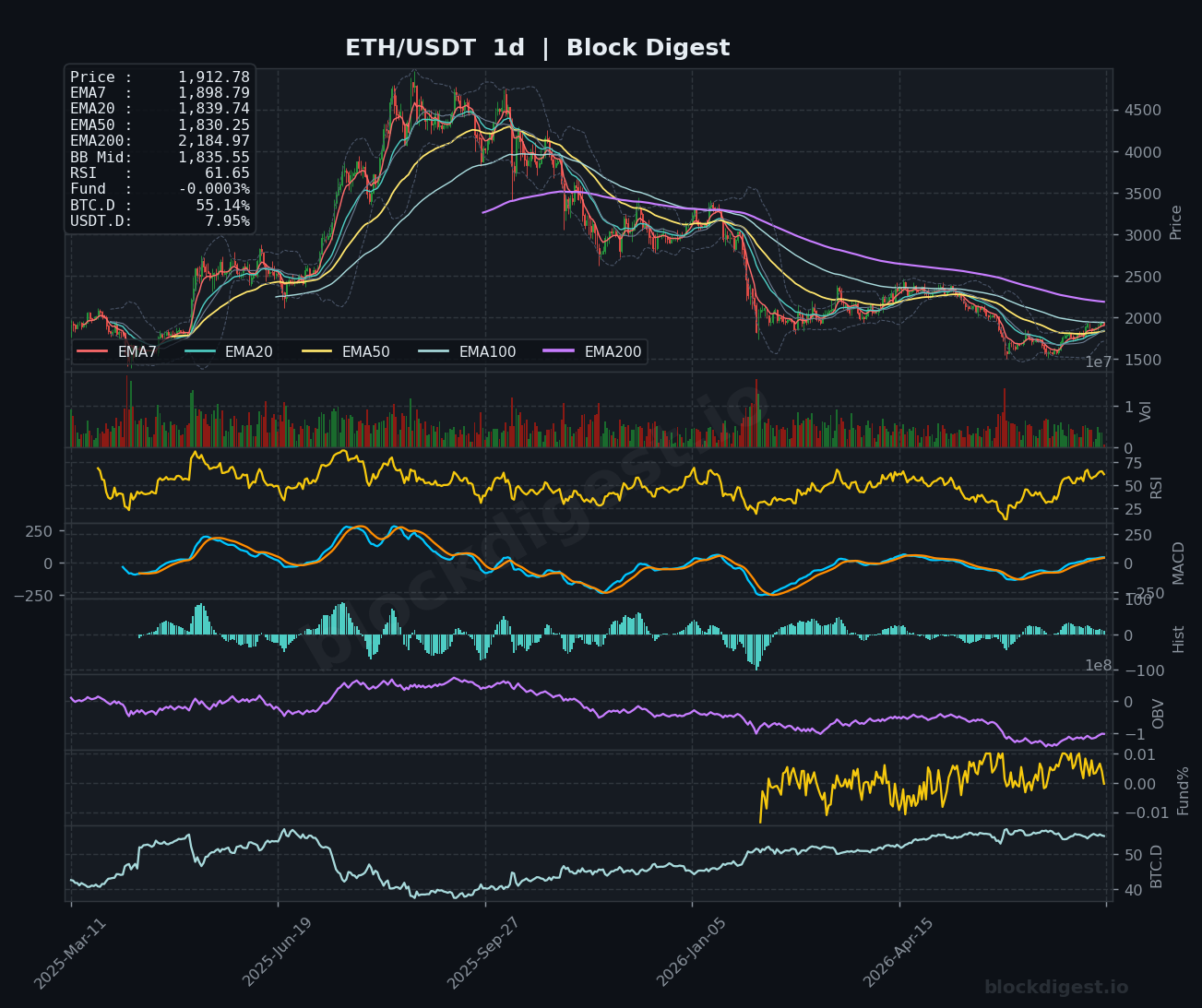
Task: Click the 3000 price tick label
Action: 1141,235
